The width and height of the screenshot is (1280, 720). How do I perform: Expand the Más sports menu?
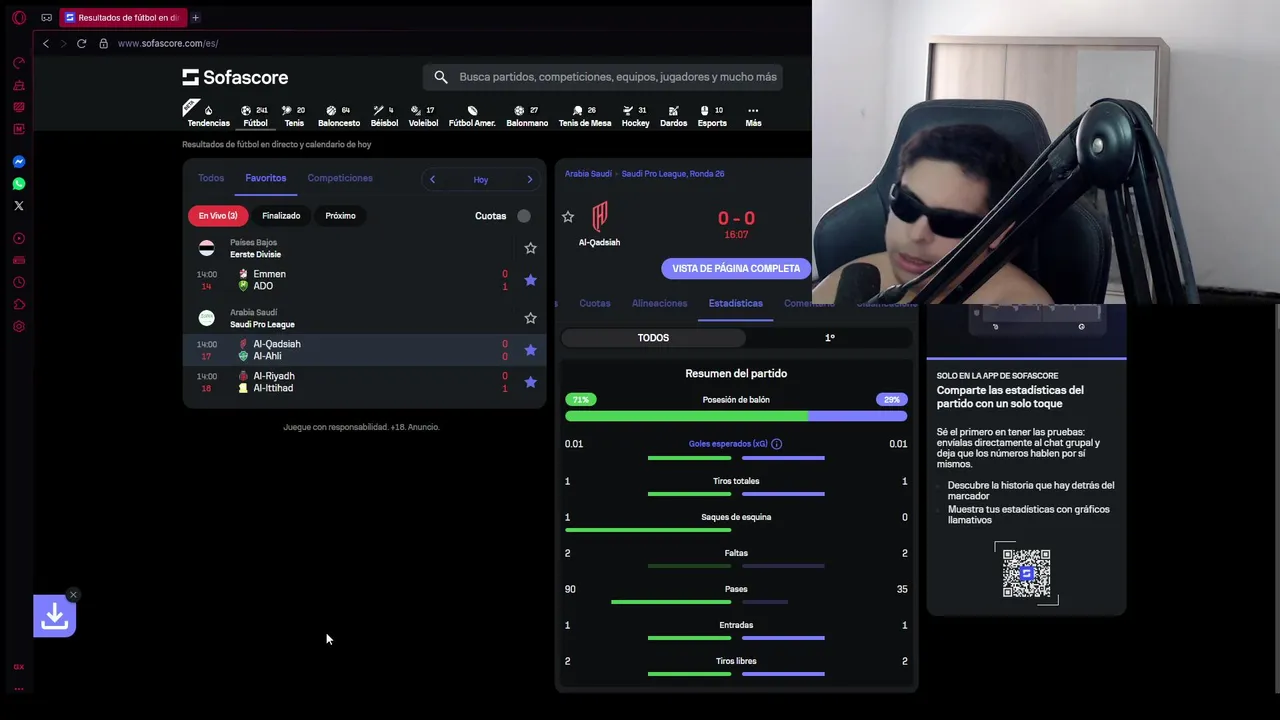(x=753, y=116)
